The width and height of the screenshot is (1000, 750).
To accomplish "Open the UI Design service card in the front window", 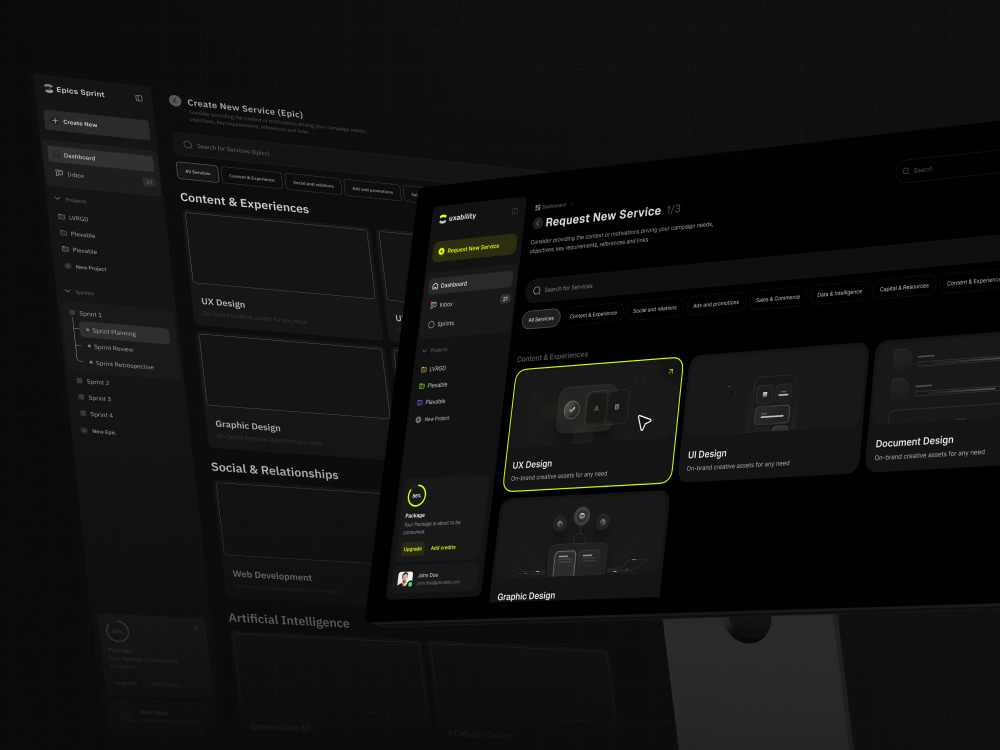I will pos(774,412).
